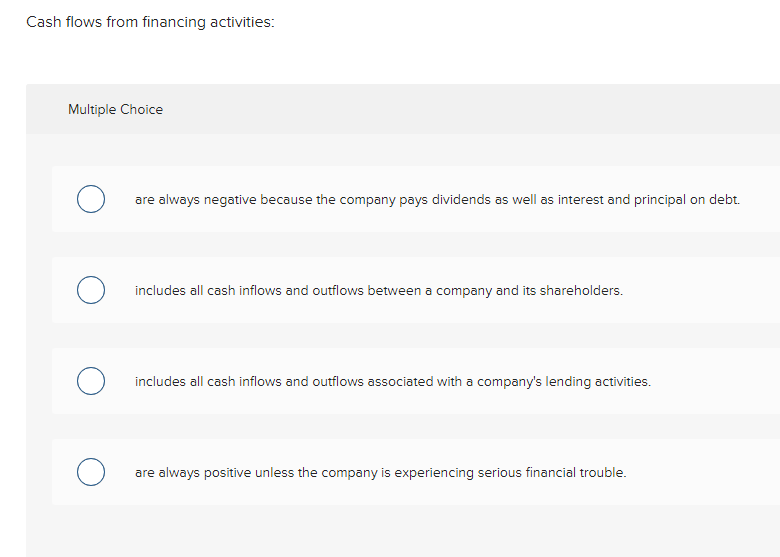Choose the radio button for 'company and its shareholders'
780x557 pixels.
tap(91, 290)
